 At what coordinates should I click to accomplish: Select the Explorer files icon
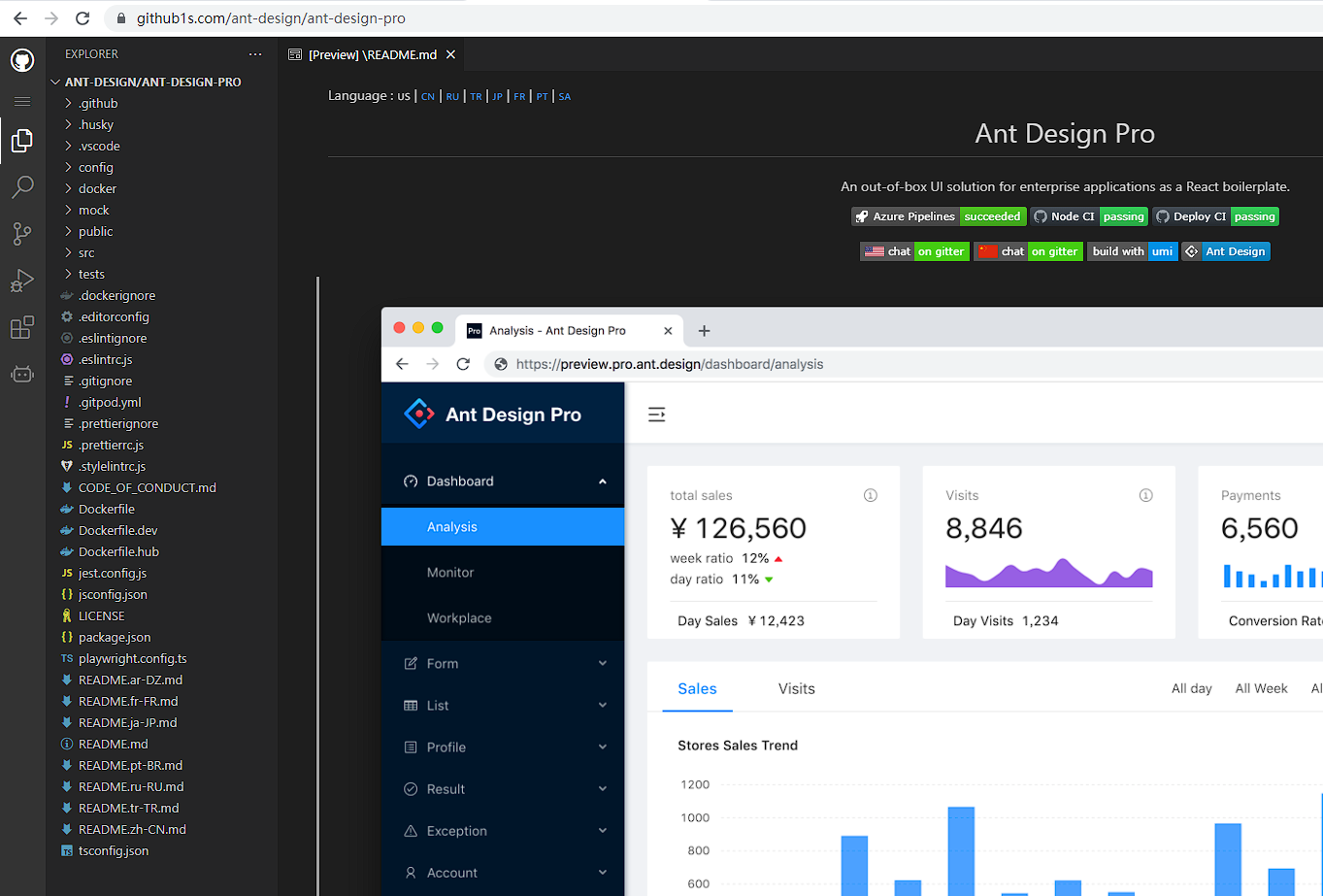pos(22,141)
